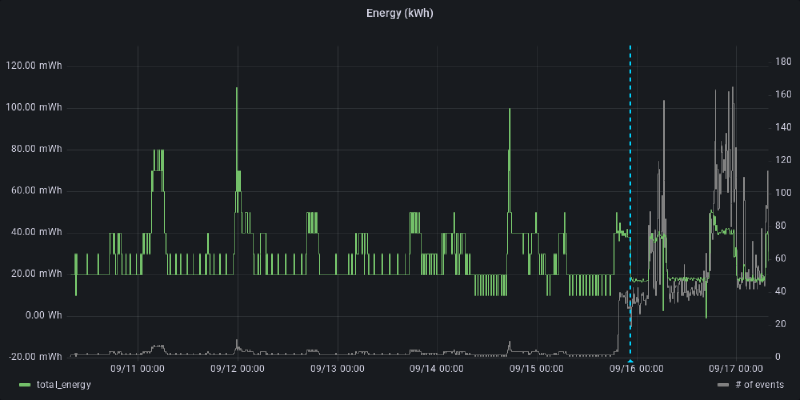Click the 09/16 00:00 x-axis label

coord(636,368)
